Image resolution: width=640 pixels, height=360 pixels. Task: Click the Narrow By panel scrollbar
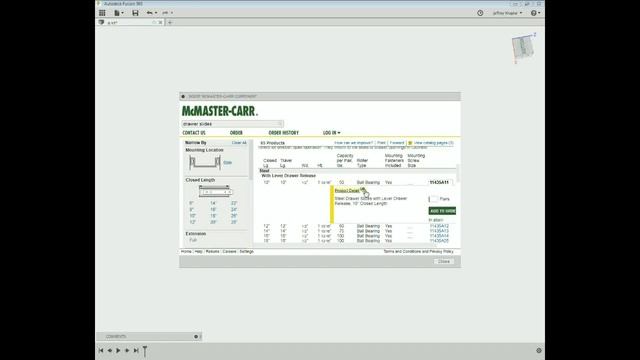(x=251, y=159)
